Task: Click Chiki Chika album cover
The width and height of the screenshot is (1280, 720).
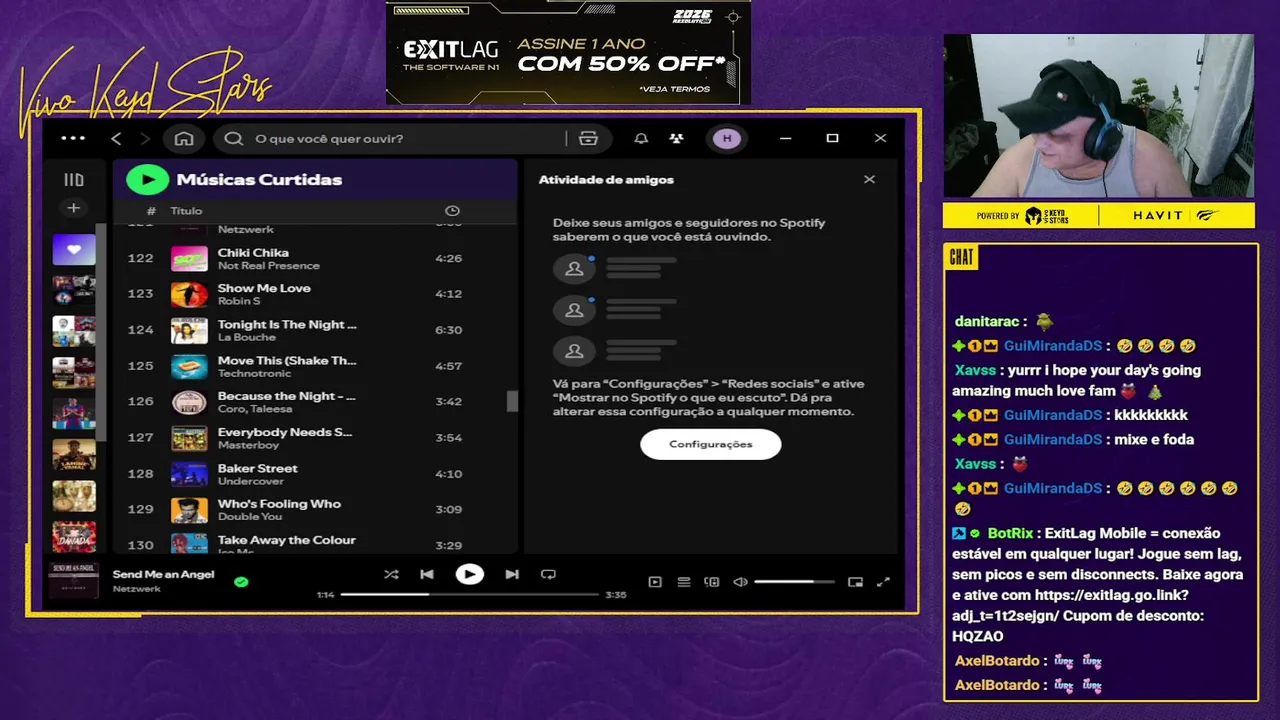Action: [189, 258]
